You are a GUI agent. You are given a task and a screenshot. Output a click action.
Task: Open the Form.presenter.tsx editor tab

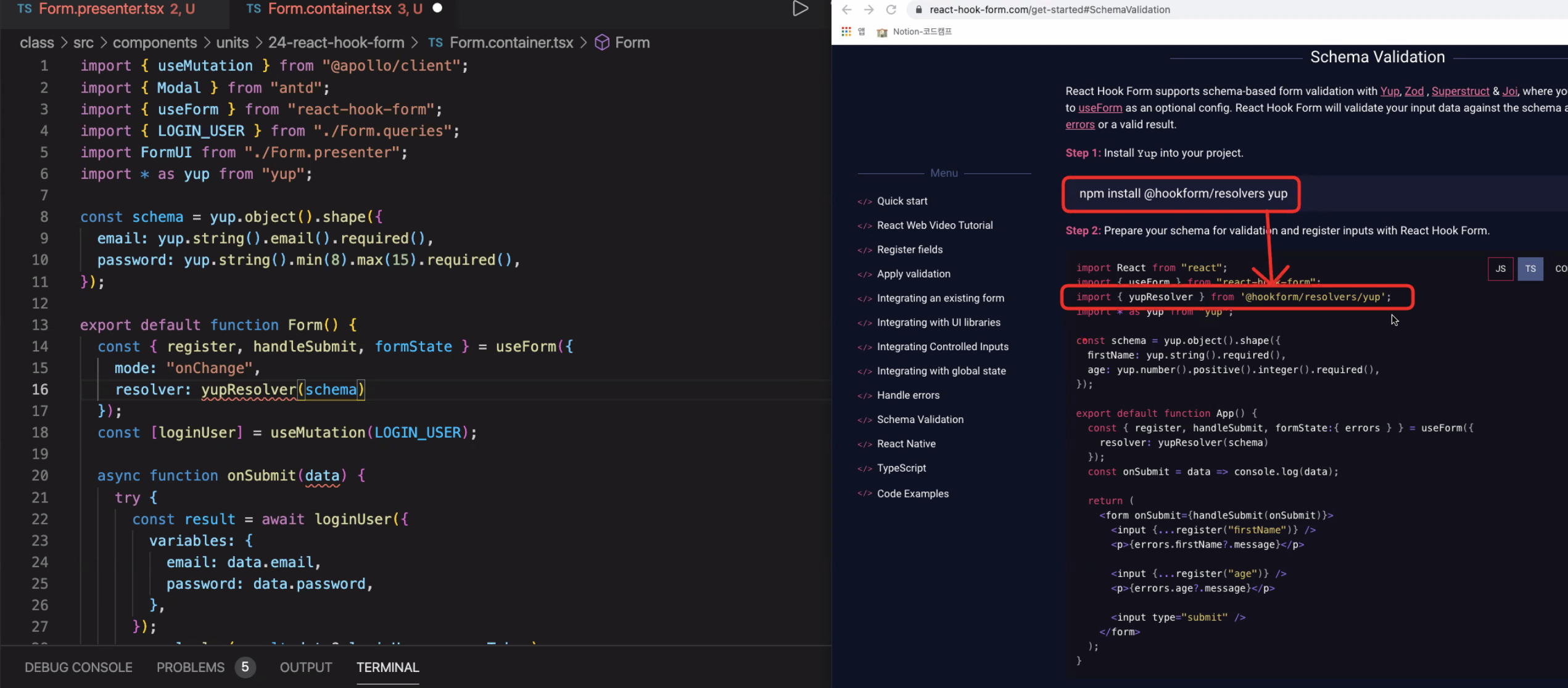(101, 9)
